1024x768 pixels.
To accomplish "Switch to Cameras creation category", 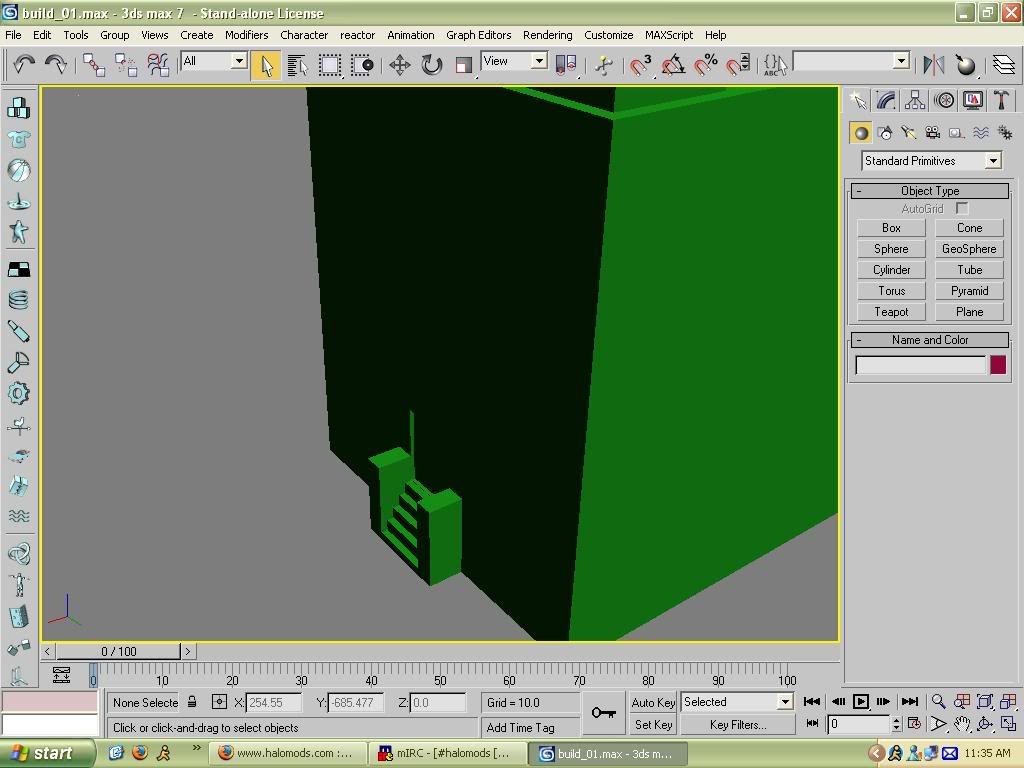I will pyautogui.click(x=933, y=133).
